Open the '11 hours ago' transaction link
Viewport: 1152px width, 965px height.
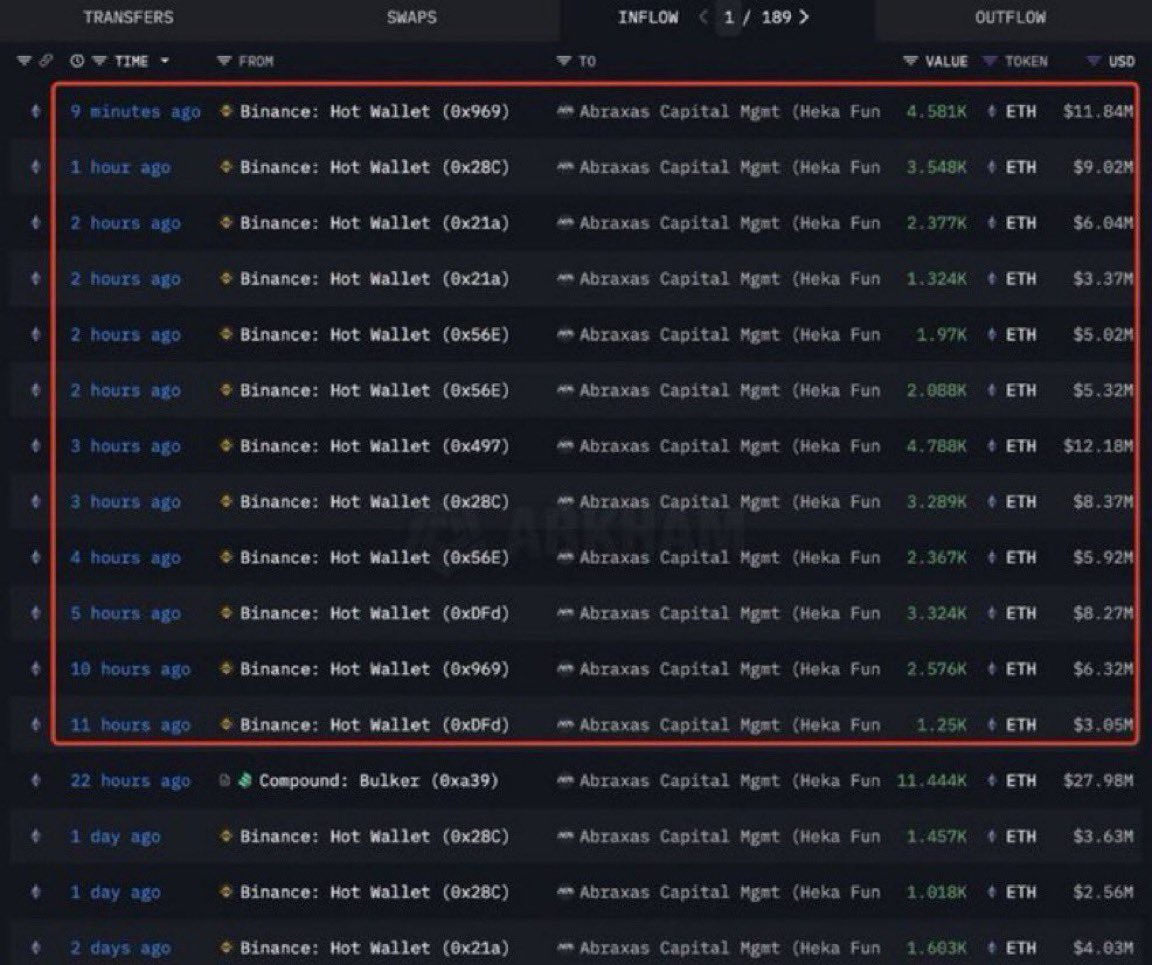(x=130, y=725)
